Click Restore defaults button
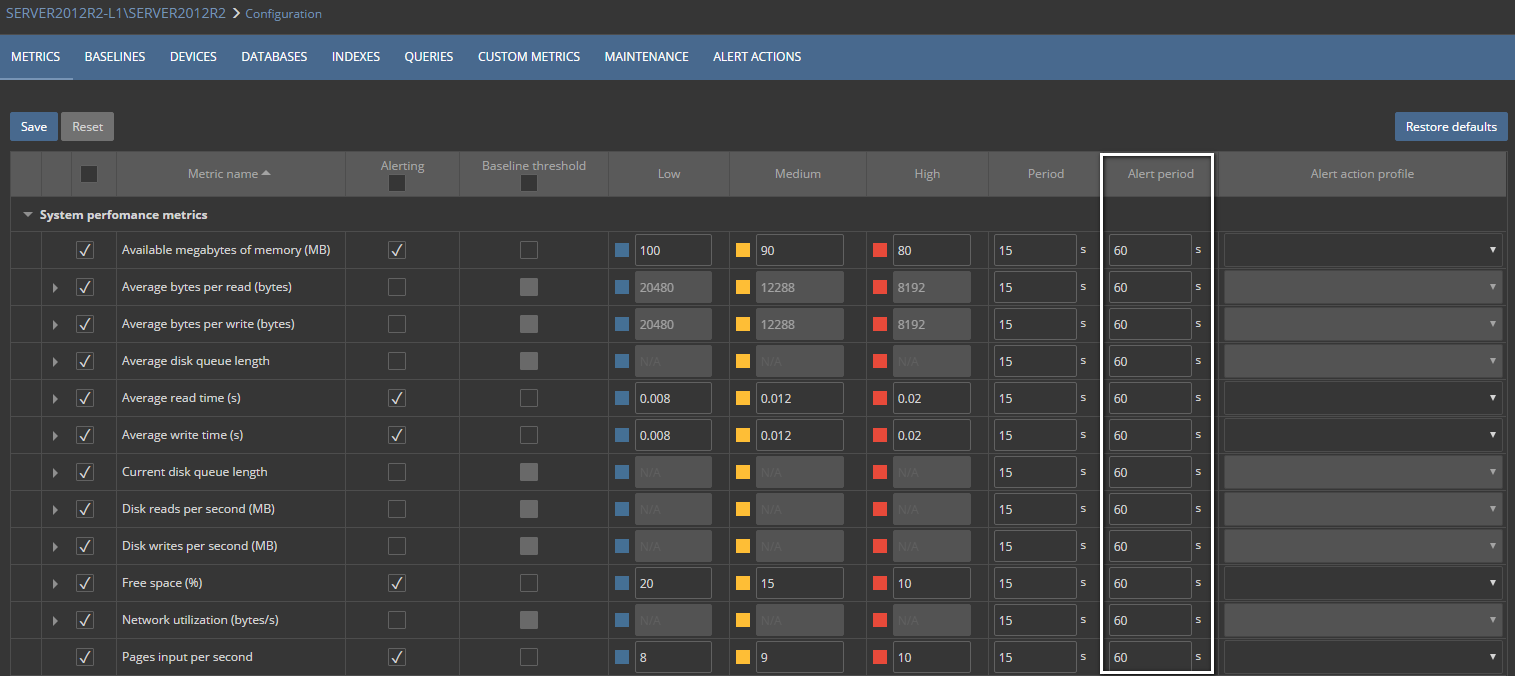The image size is (1515, 676). (1451, 127)
